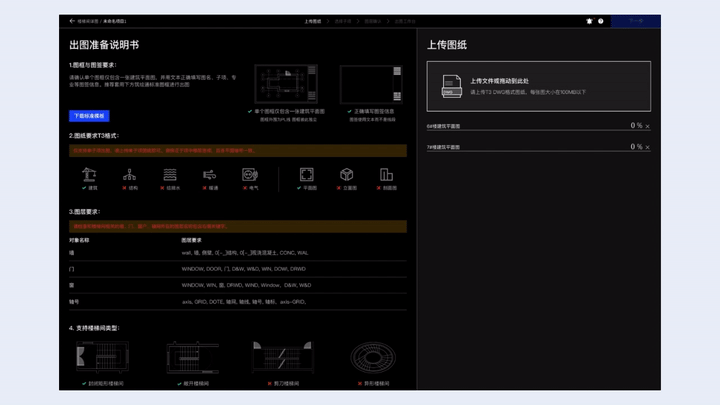Click the empty title-block frame thumbnail
Viewport: 720px width, 405px height.
[x=371, y=84]
